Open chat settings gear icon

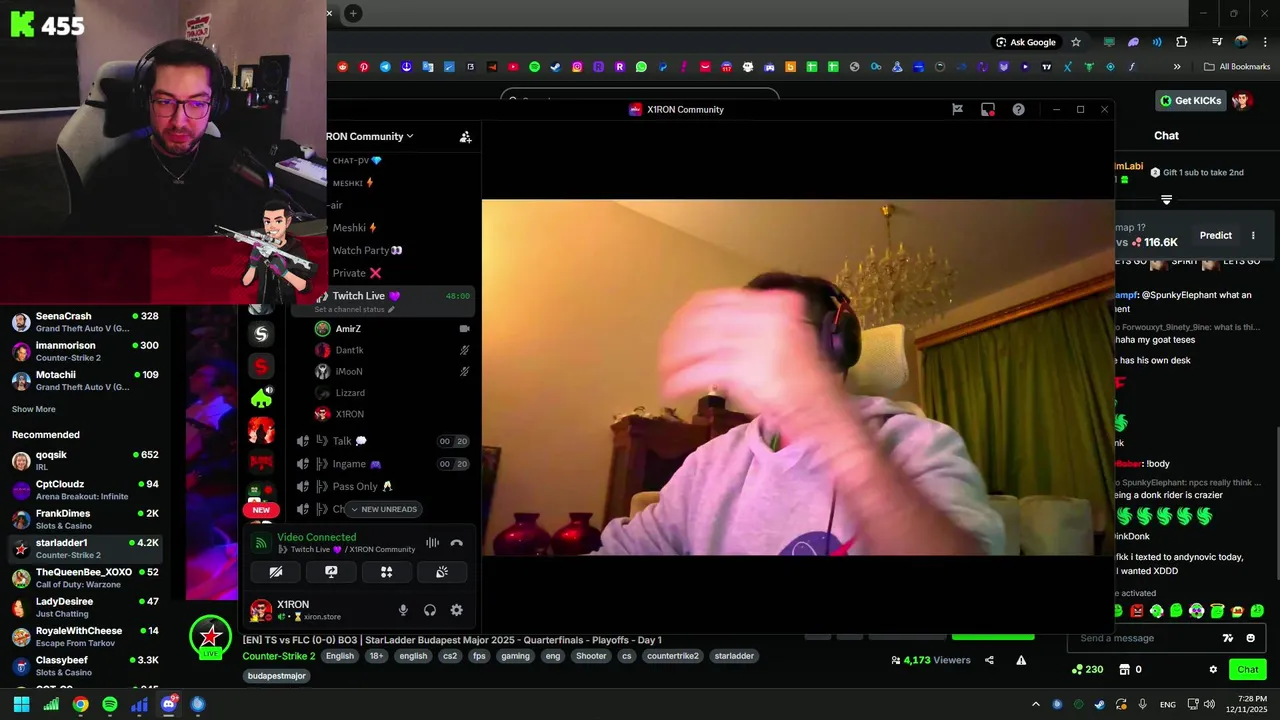point(1213,670)
